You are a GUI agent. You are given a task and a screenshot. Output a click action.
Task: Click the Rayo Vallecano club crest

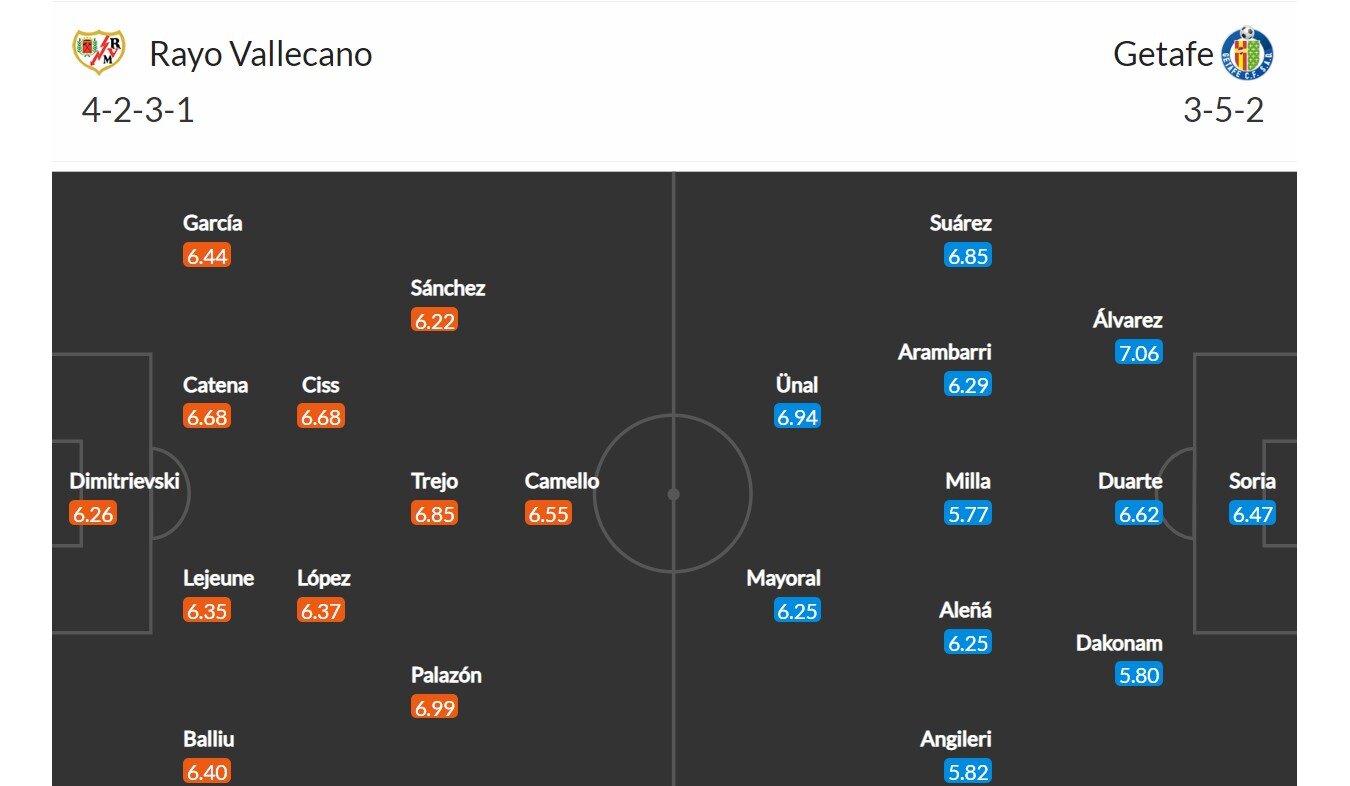point(98,52)
